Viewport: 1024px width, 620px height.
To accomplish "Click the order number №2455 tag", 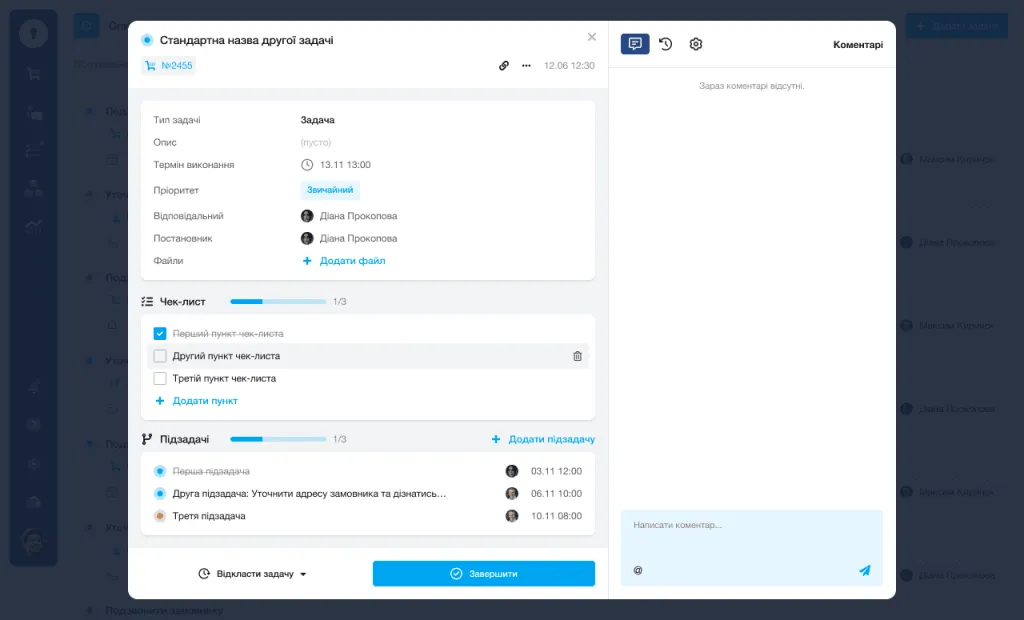I will click(x=168, y=66).
